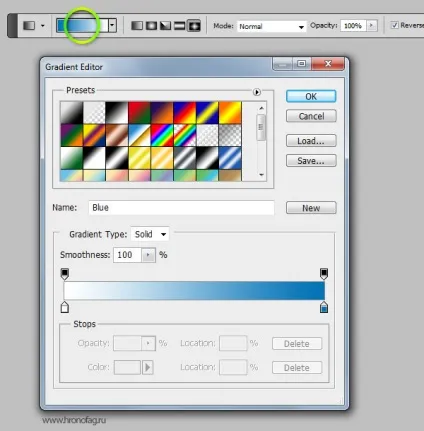Click the Name field containing Blue

point(181,208)
